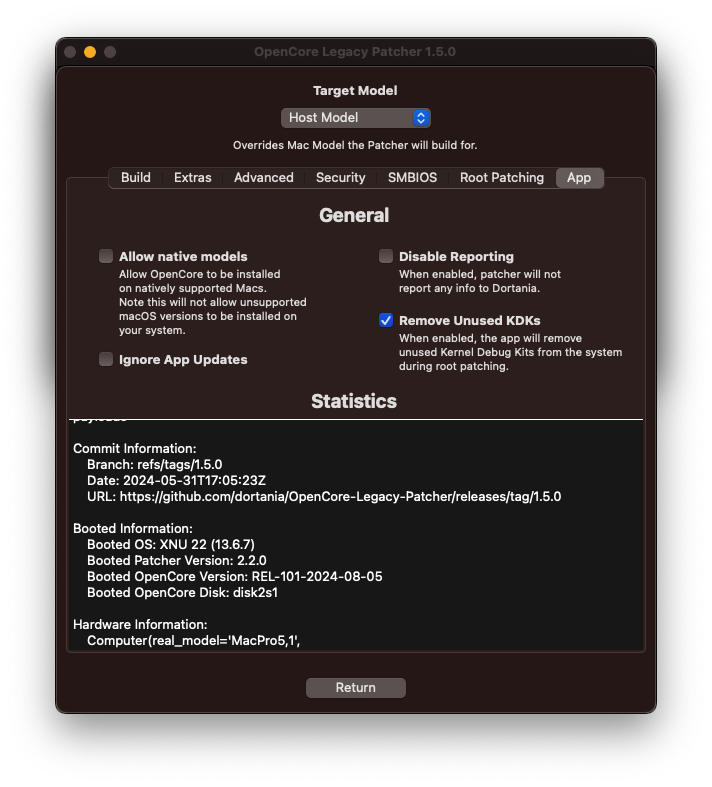Click the 'Hardware Information:' heading text
712x787 pixels.
[x=140, y=624]
